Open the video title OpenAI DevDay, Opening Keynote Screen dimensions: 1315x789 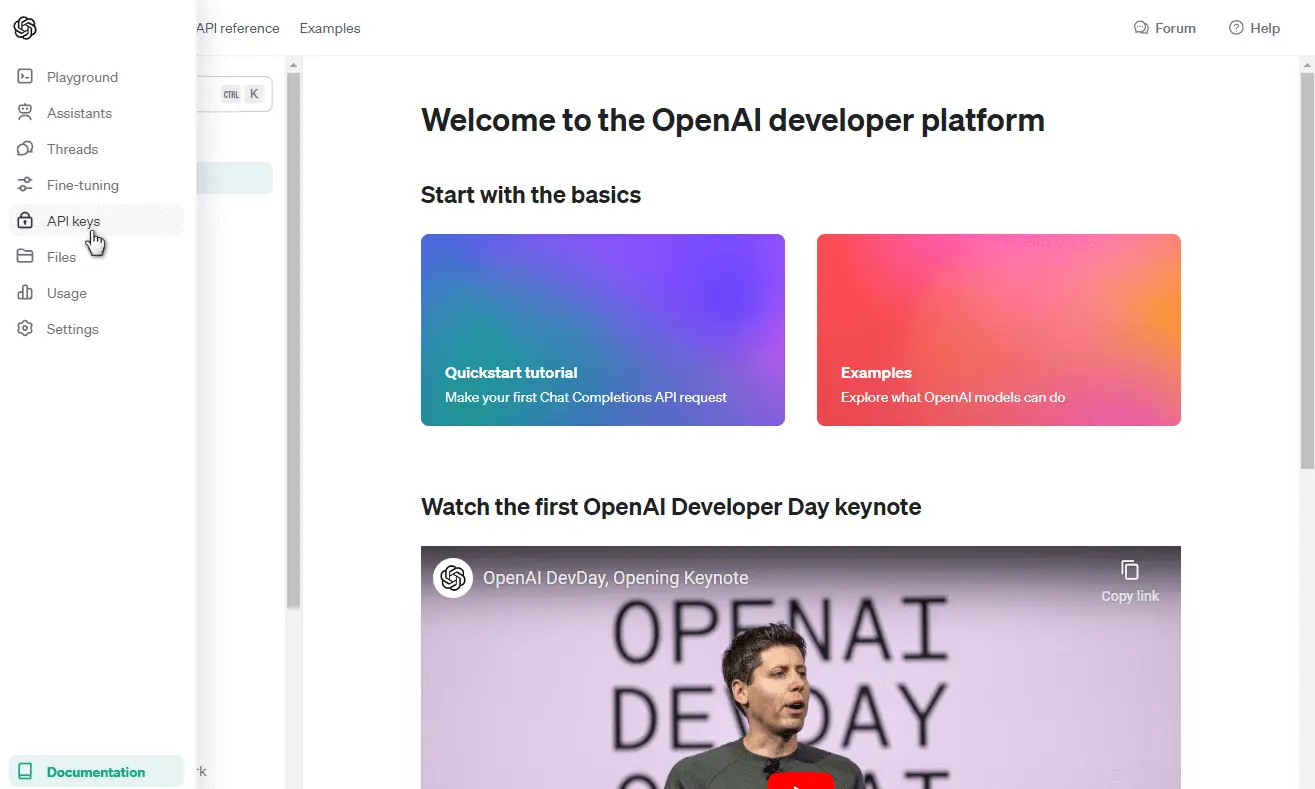point(615,578)
